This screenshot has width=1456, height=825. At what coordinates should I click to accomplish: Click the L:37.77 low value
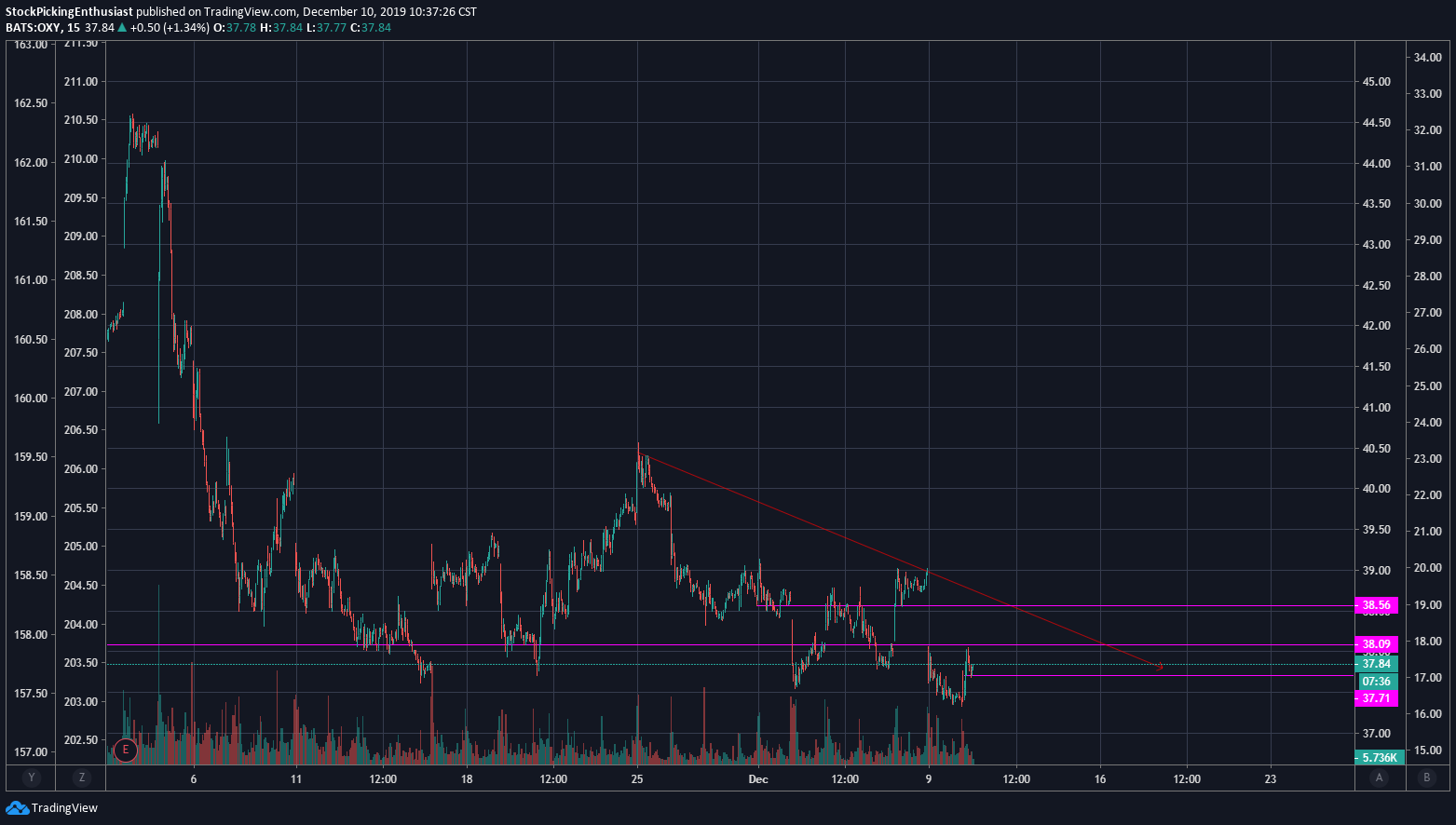pyautogui.click(x=326, y=28)
